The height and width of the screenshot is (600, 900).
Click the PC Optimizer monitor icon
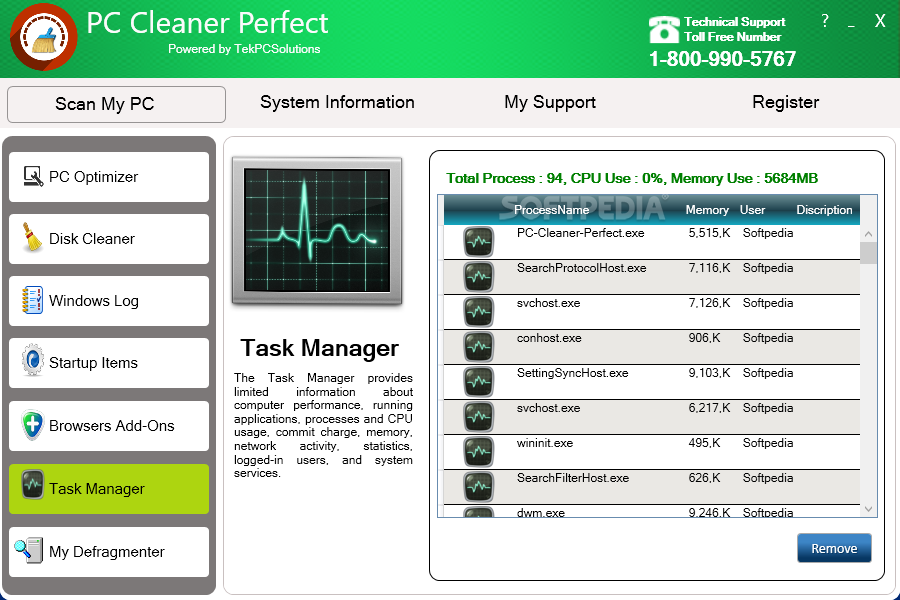pyautogui.click(x=33, y=176)
